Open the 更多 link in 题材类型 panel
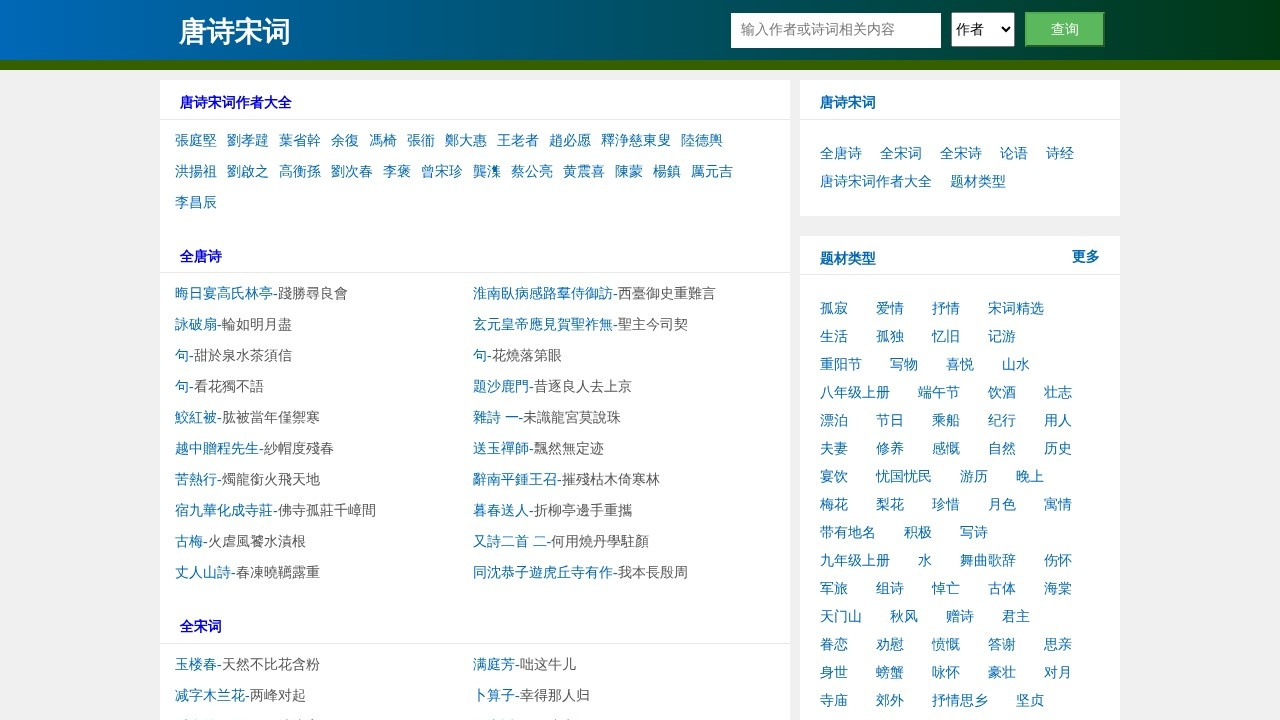 (1085, 256)
